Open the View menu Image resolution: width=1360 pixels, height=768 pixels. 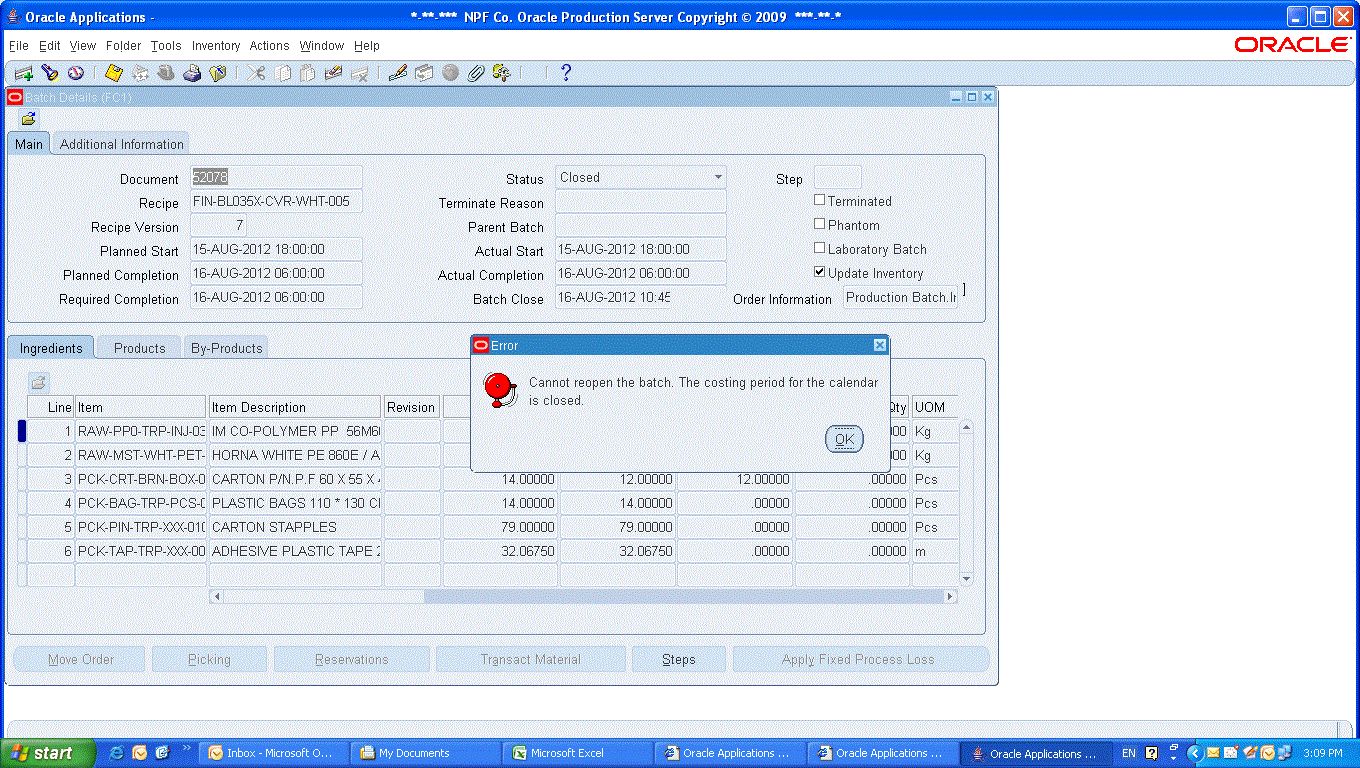[83, 46]
